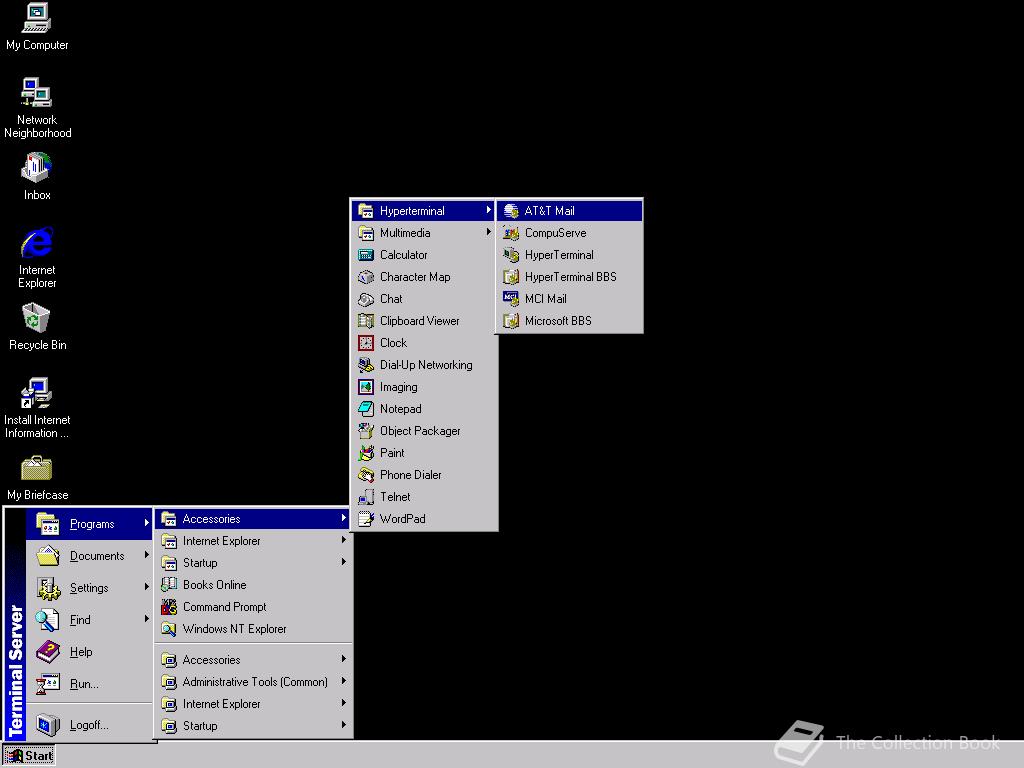Click the Chat icon in Accessories
This screenshot has width=1024, height=768.
(x=366, y=299)
